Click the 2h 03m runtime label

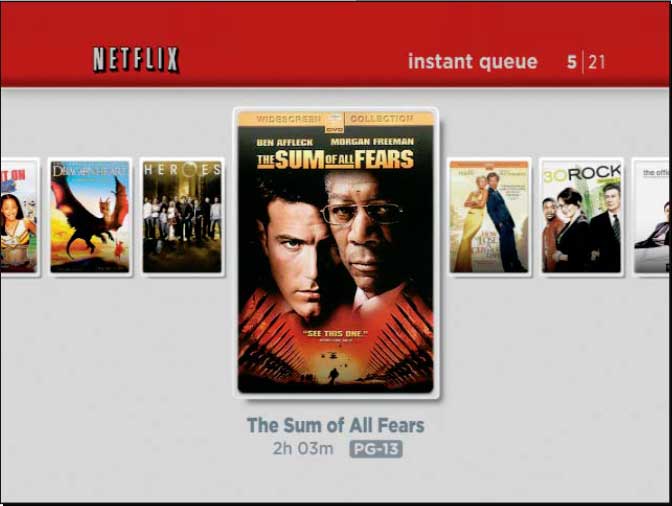pos(303,449)
